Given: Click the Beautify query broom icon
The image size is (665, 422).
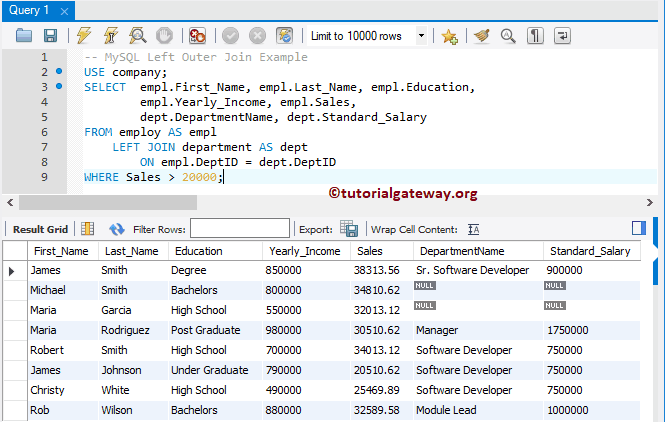Looking at the screenshot, I should tap(481, 36).
